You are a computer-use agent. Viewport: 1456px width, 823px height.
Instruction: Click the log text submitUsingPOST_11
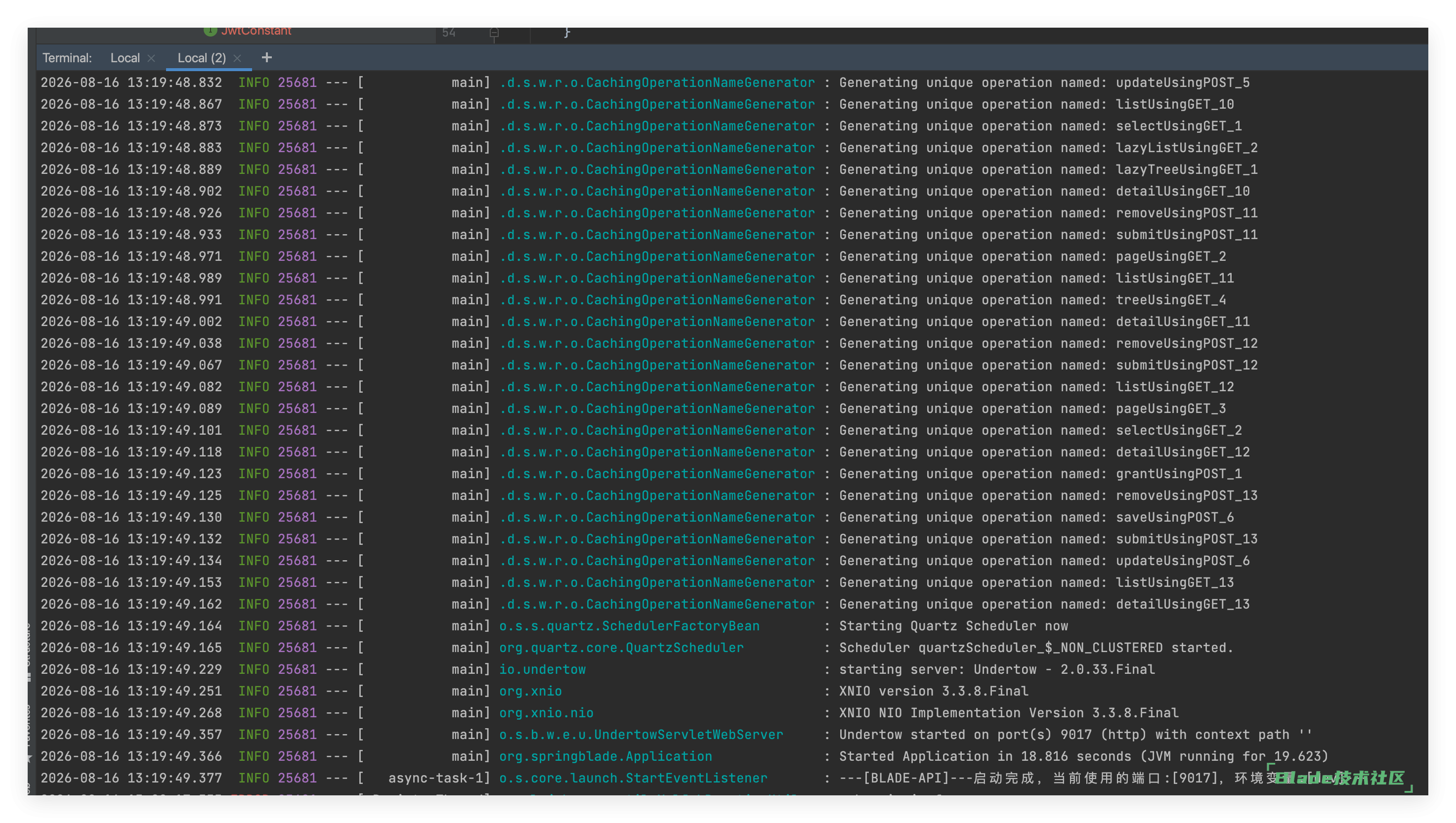[1186, 235]
